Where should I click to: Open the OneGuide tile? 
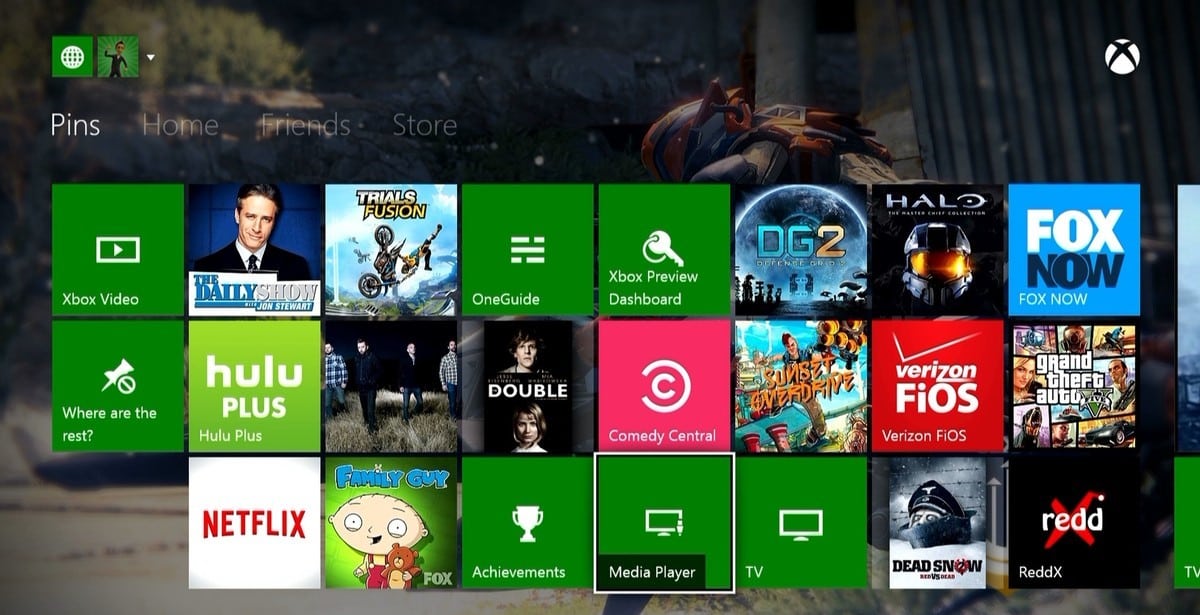tap(528, 250)
